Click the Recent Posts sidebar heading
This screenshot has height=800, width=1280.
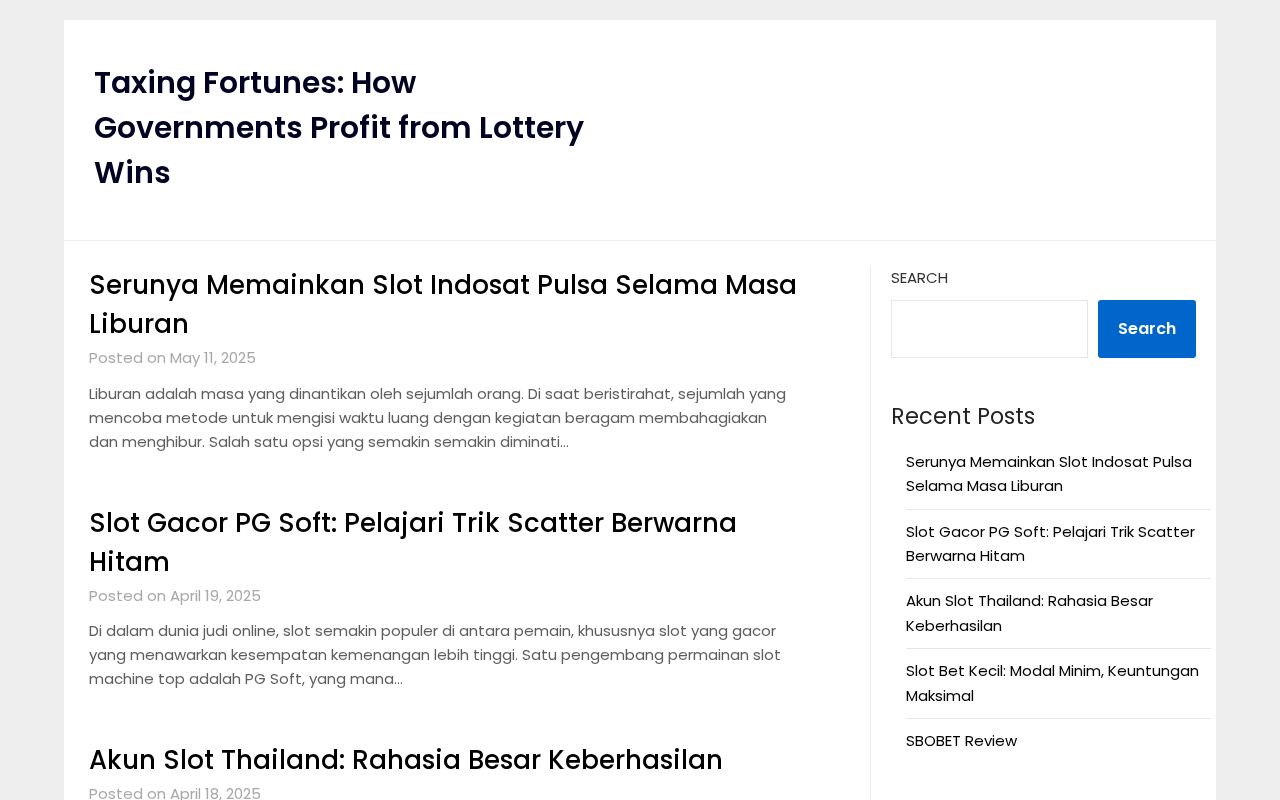pyautogui.click(x=963, y=416)
